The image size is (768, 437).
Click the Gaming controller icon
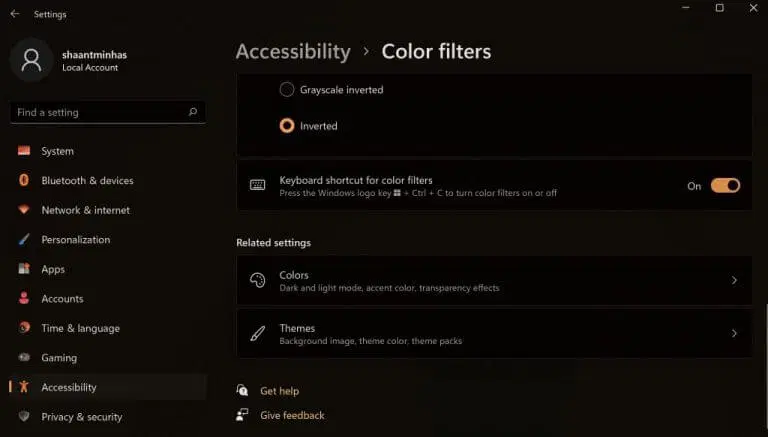[24, 358]
